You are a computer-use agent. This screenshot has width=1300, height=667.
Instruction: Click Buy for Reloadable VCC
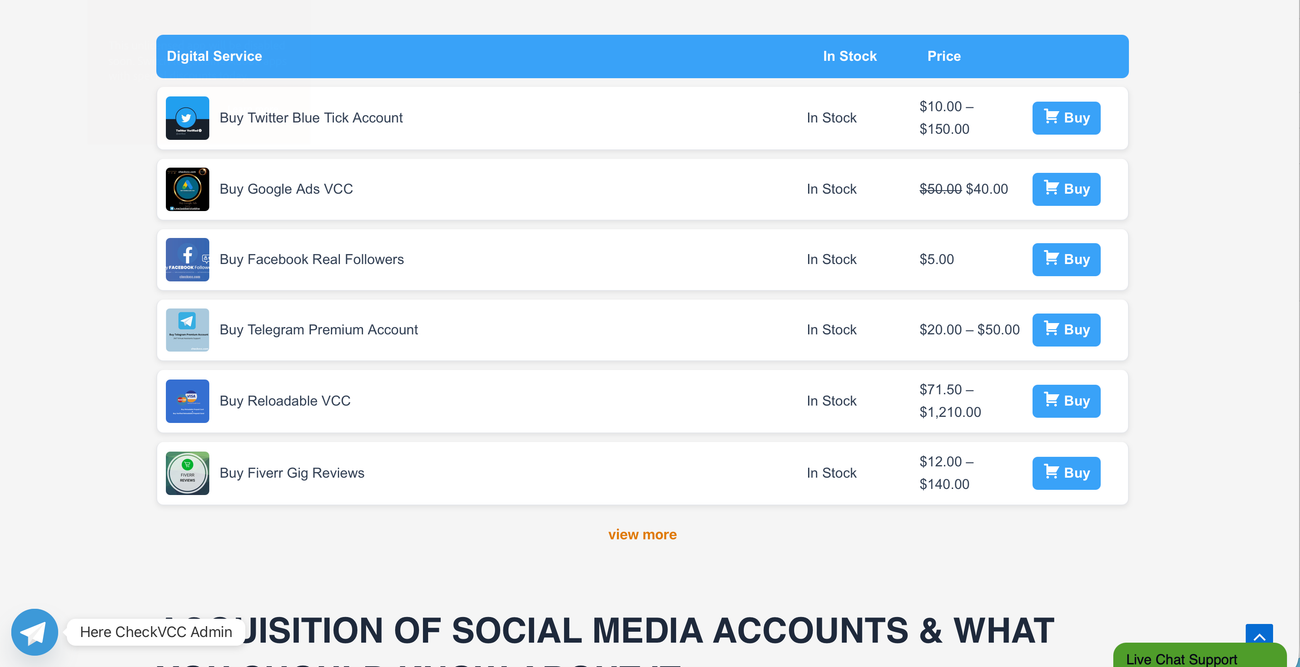pos(1066,401)
